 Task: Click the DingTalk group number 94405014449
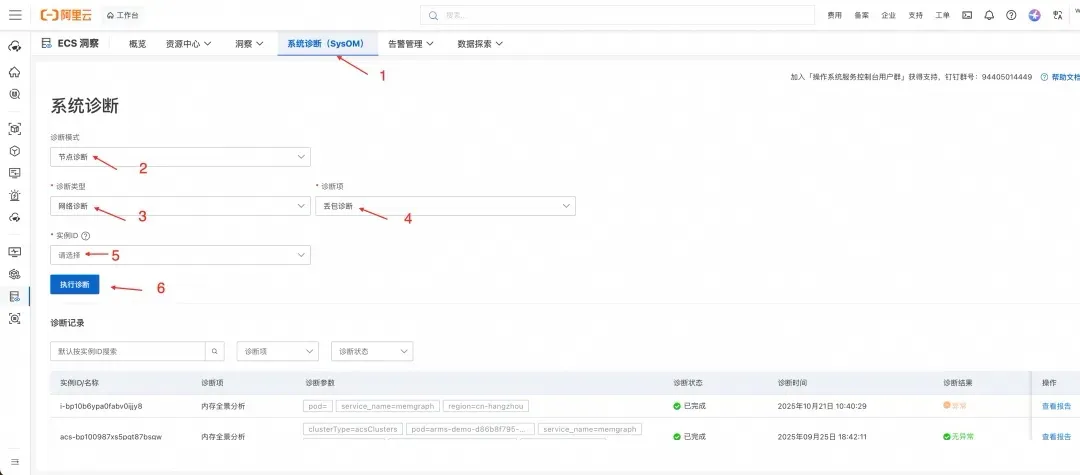coord(1007,77)
